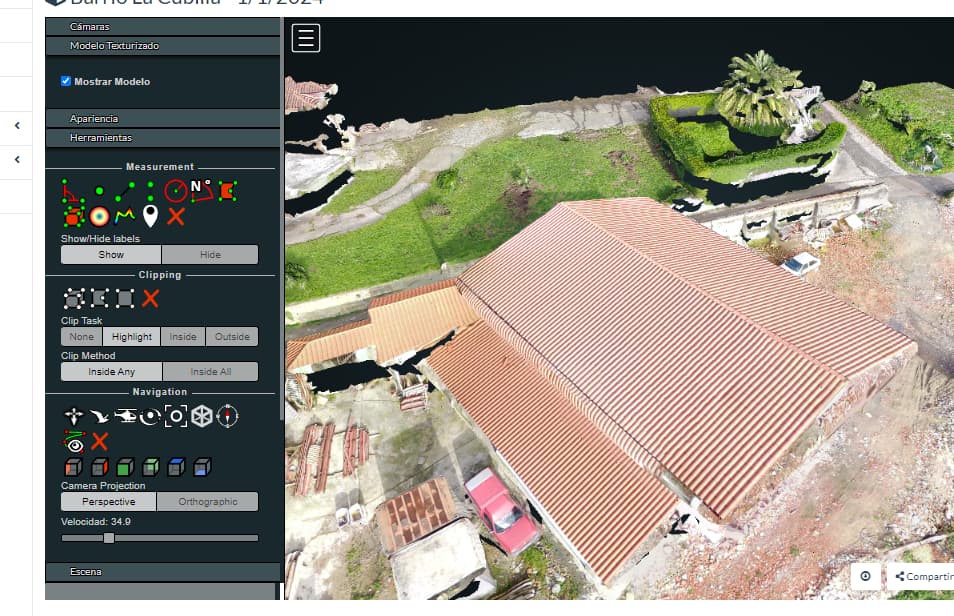Place an annotation marker pin

(x=151, y=216)
